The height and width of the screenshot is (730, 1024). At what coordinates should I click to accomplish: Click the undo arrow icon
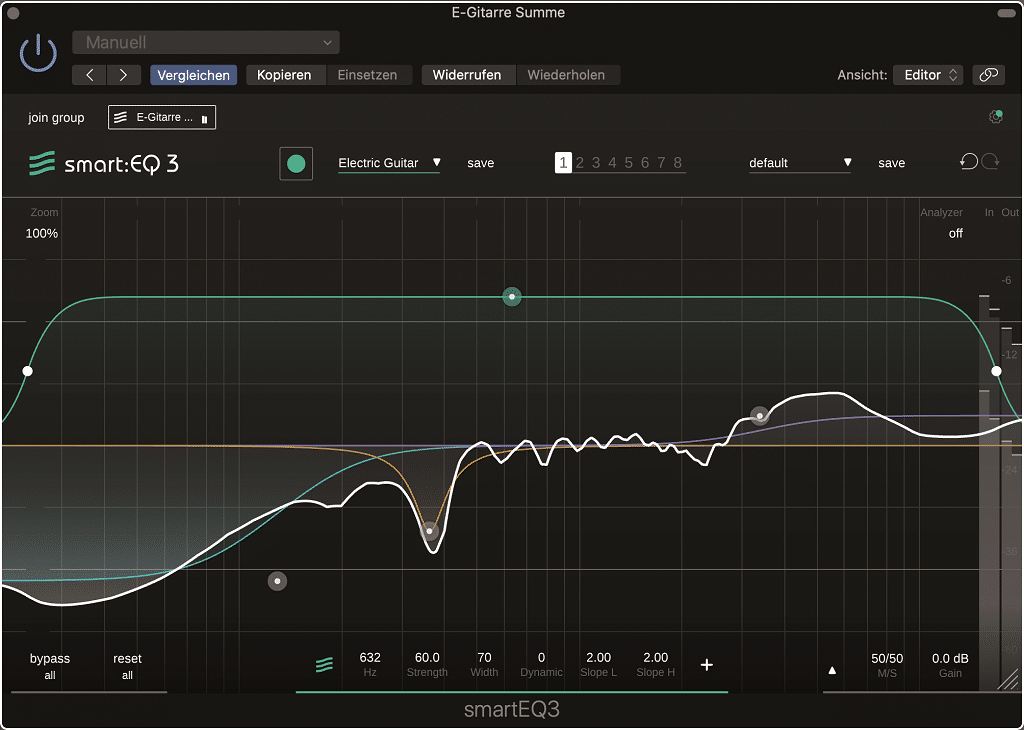click(x=968, y=161)
